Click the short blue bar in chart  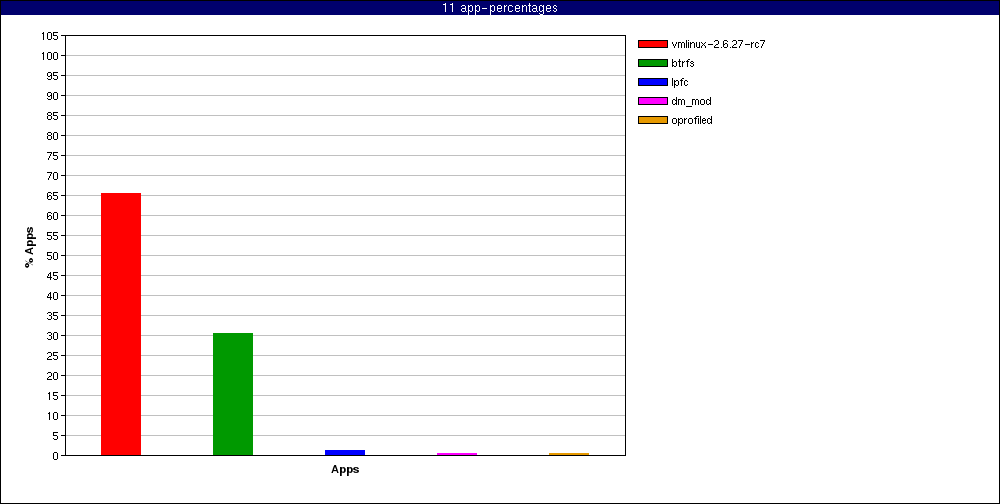[345, 452]
